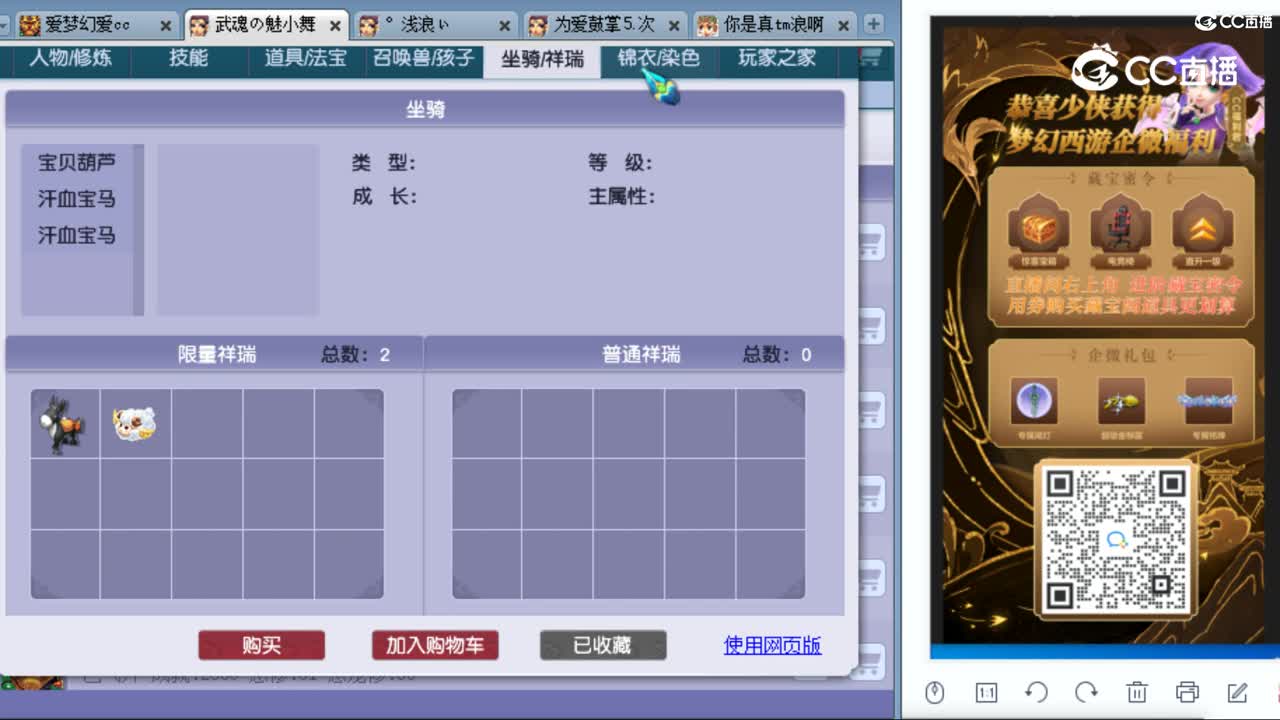This screenshot has height=720, width=1280.
Task: Click the 坐骑 panel title
Action: [425, 110]
